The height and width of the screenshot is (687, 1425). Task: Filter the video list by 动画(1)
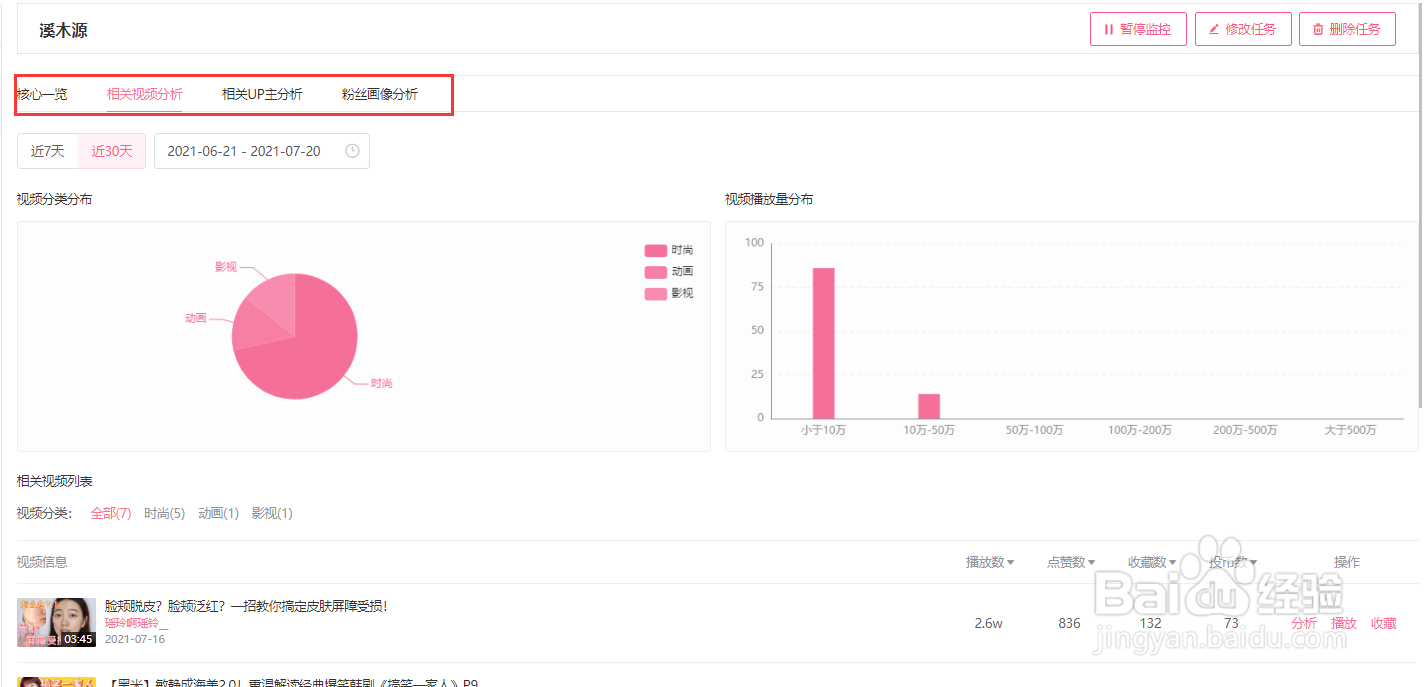coord(218,513)
